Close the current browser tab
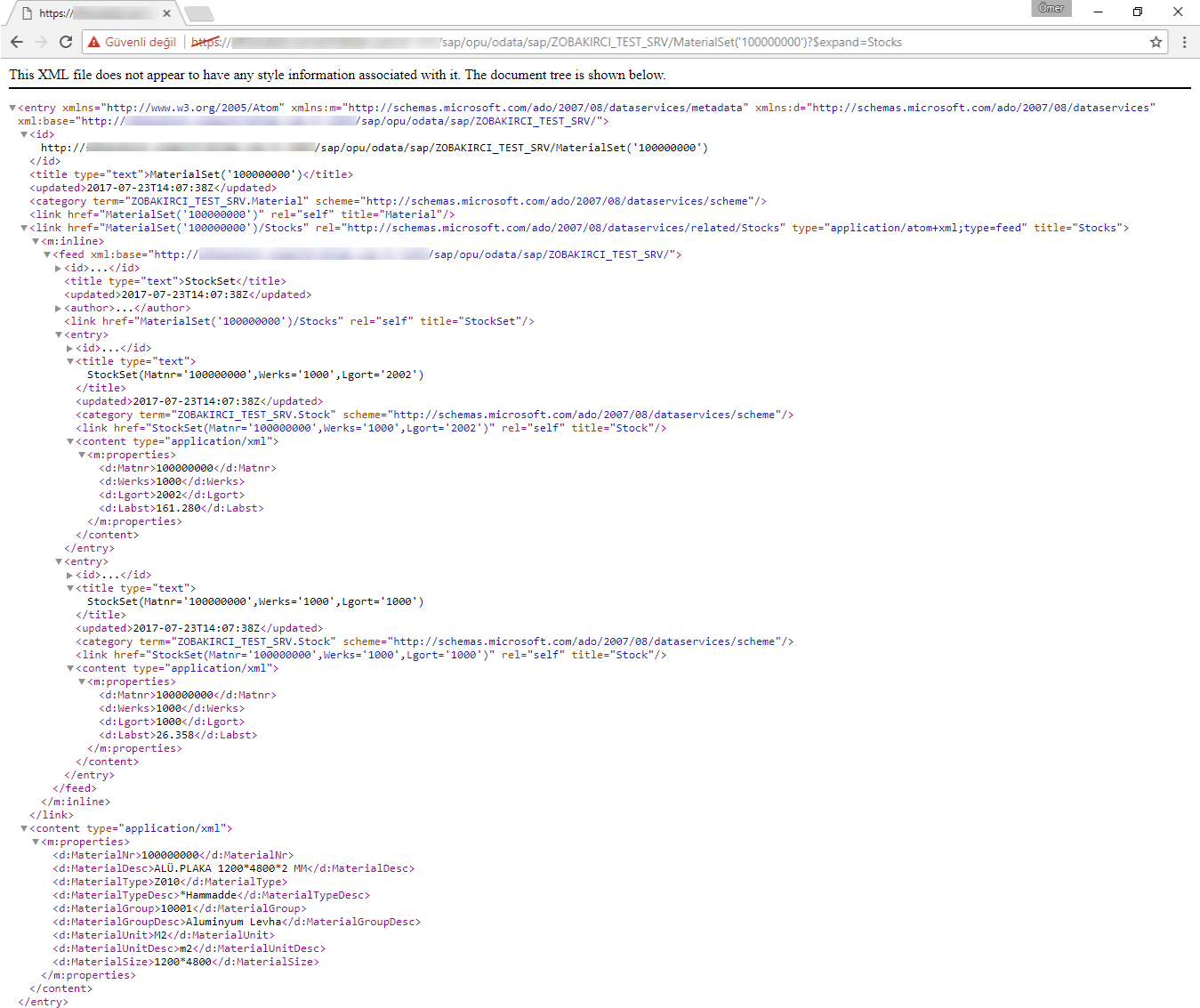Image resolution: width=1200 pixels, height=1008 pixels. [x=166, y=13]
